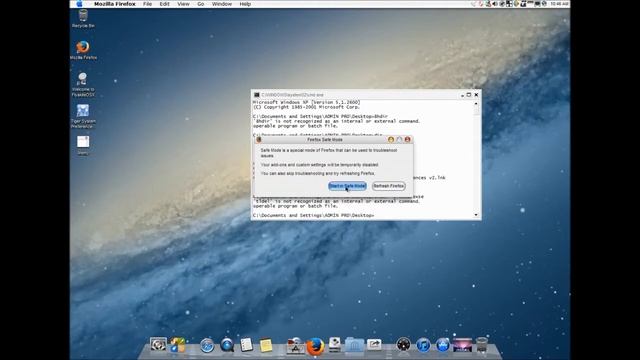Open the checklist notepad dock icon
640x360 pixels.
(246, 345)
